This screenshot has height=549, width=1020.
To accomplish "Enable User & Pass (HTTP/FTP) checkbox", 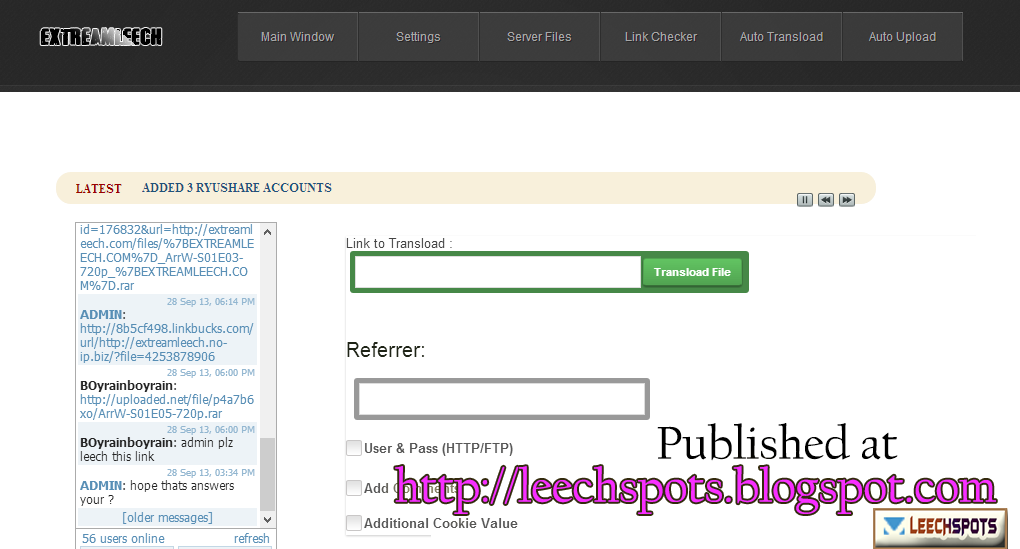I will click(354, 448).
